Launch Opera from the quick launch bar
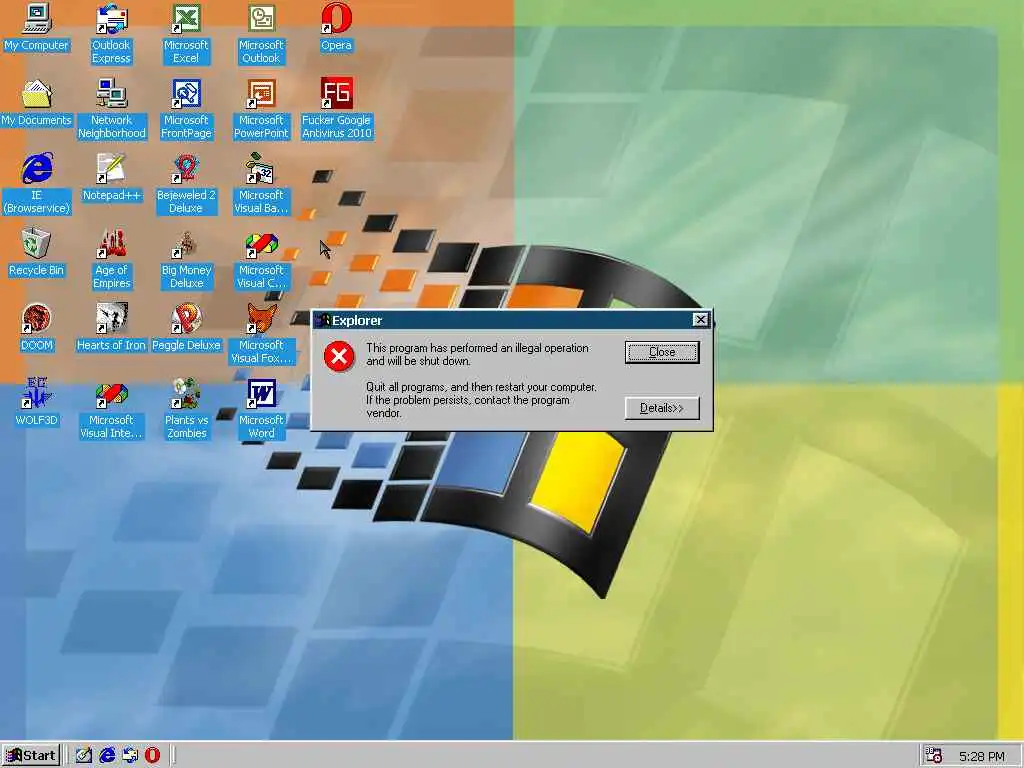This screenshot has height=768, width=1024. pyautogui.click(x=152, y=756)
